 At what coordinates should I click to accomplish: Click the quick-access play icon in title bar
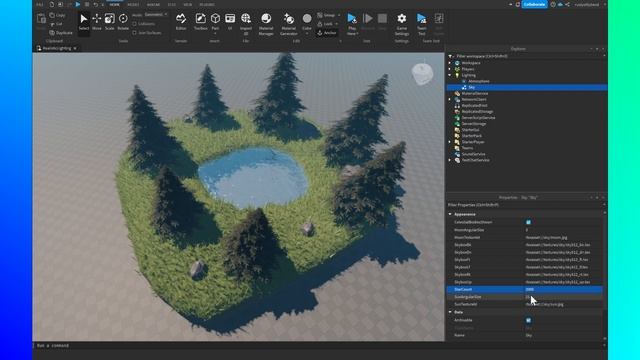click(78, 4)
